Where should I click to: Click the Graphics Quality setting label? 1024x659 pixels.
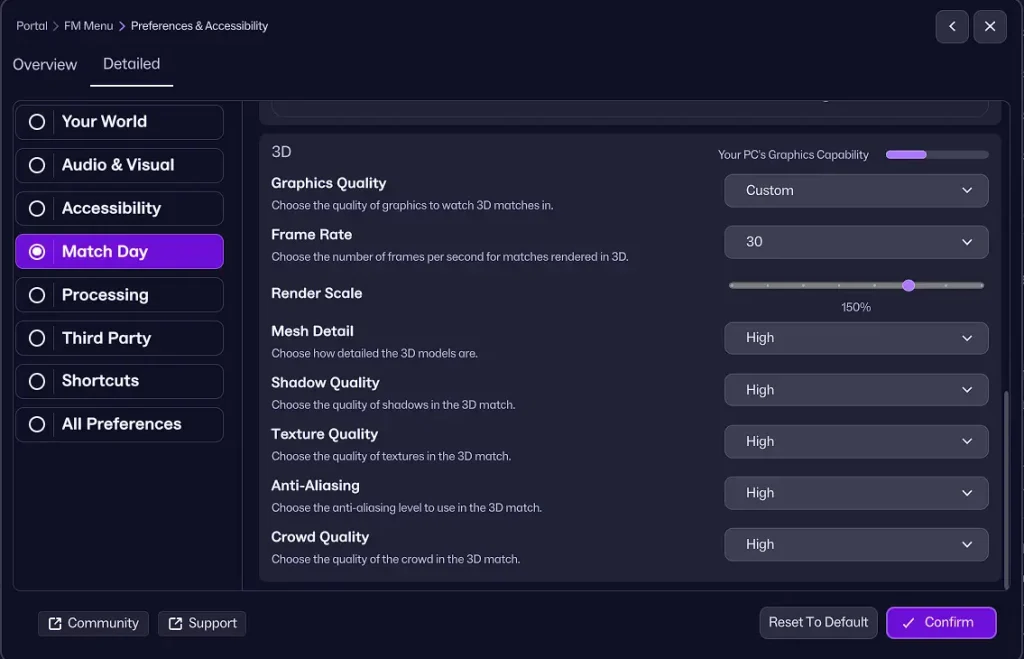pos(328,184)
